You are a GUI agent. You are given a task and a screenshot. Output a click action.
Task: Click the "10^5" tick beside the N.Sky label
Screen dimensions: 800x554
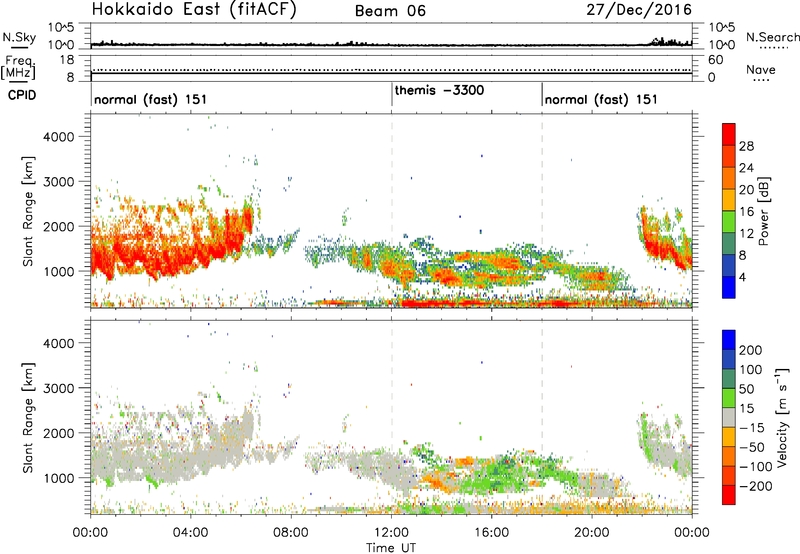(61, 28)
